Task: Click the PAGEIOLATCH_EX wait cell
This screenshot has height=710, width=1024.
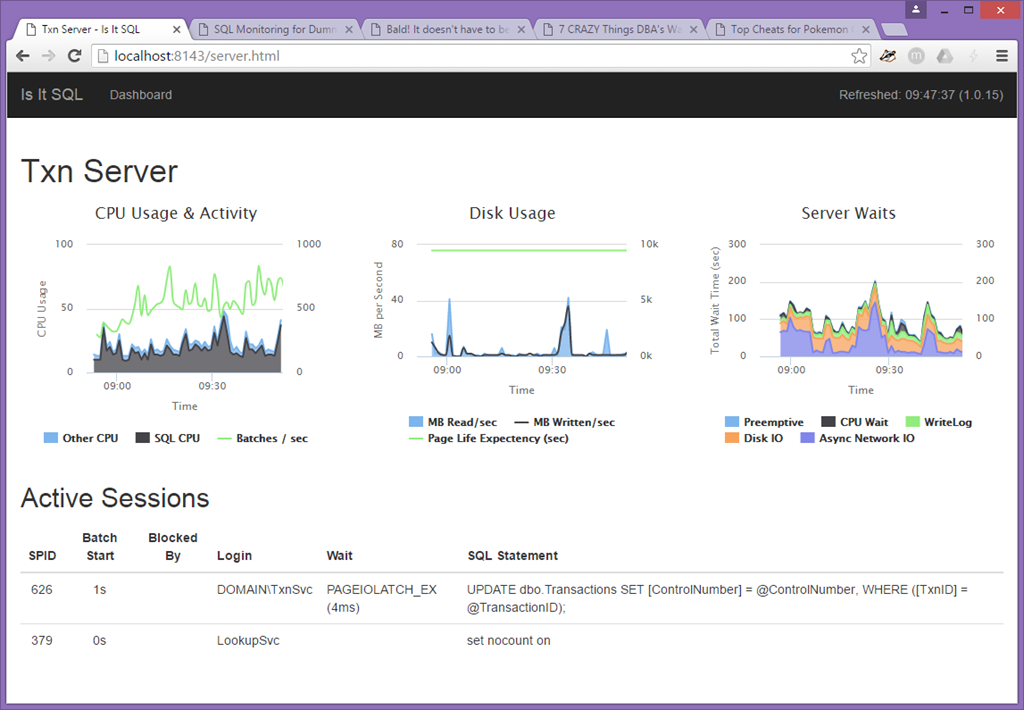Action: point(382,598)
